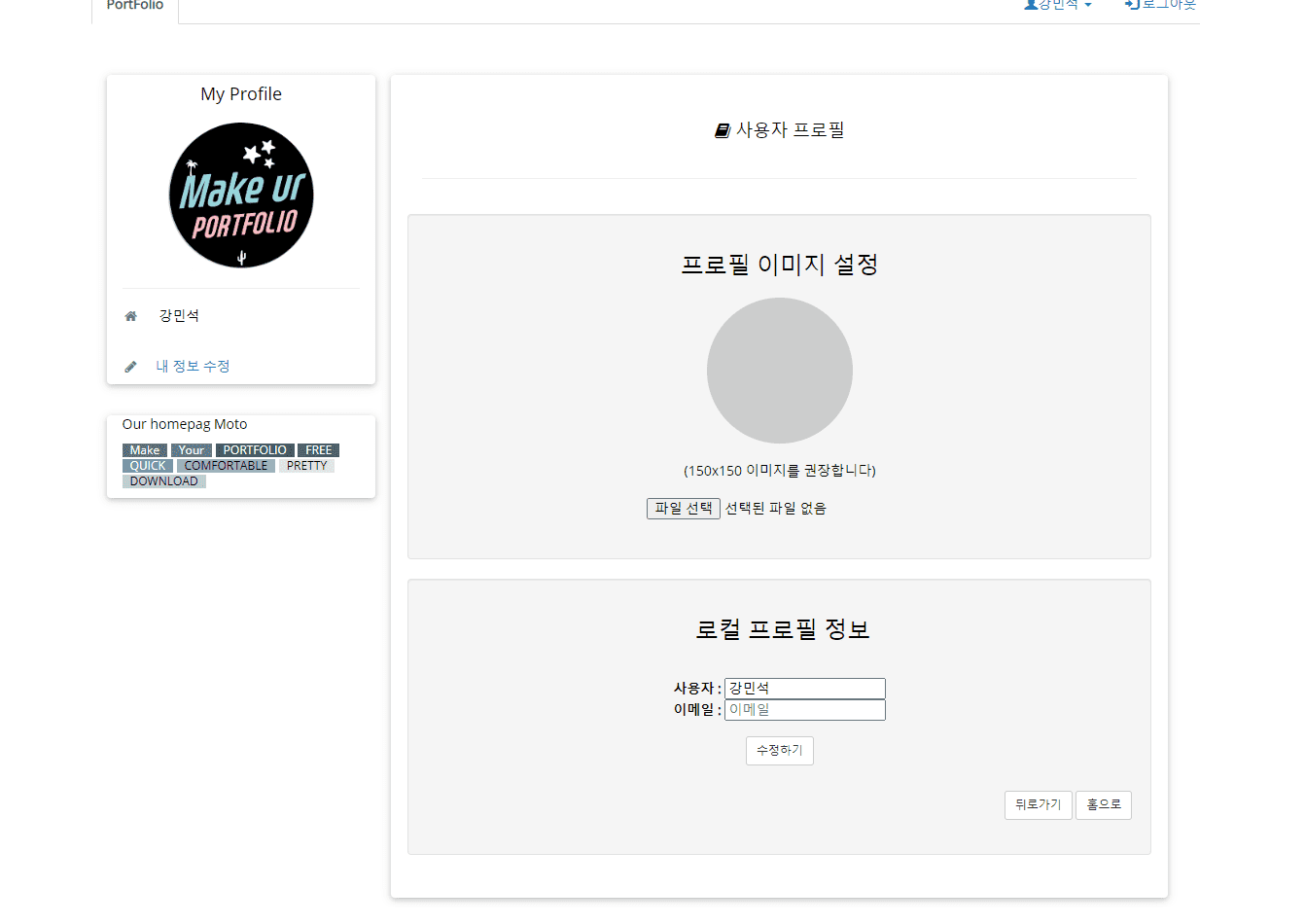Click the QUICK tag label

pos(148,466)
